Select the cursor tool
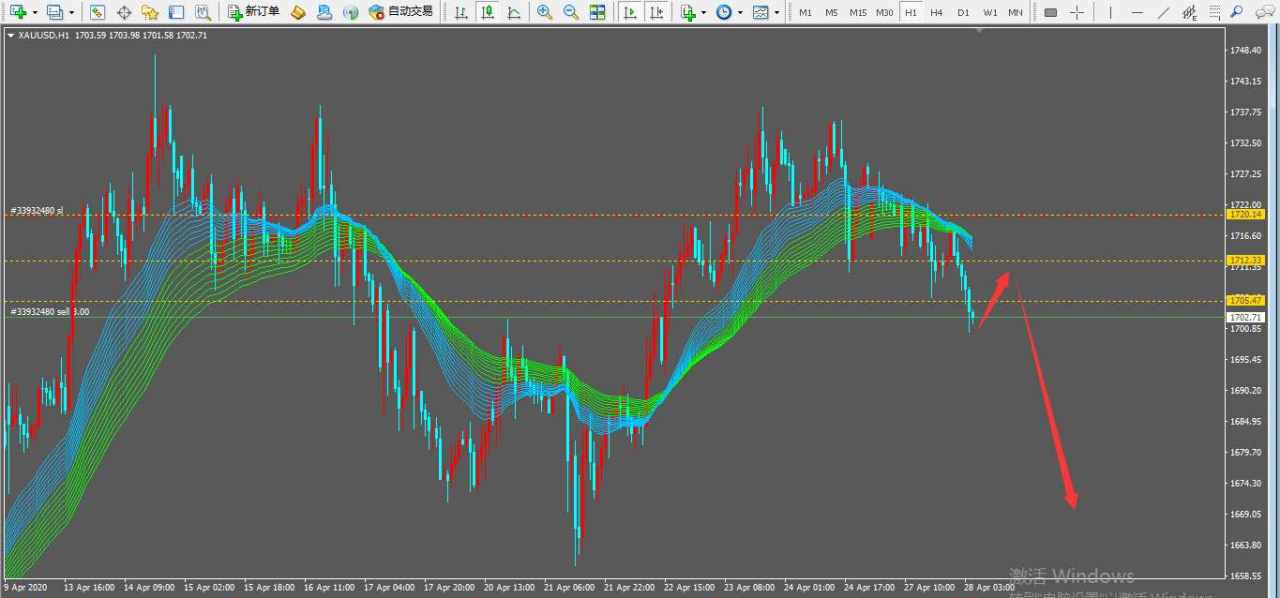Screen dimensions: 1280x598 [x=1050, y=12]
